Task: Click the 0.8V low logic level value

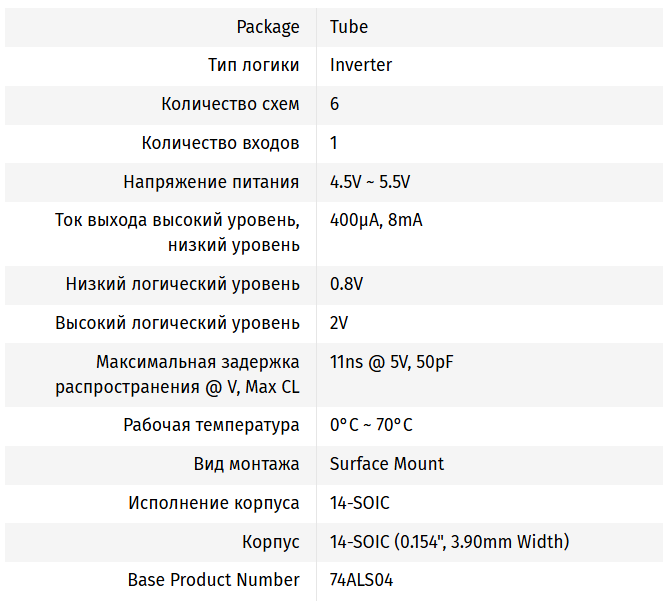Action: pyautogui.click(x=346, y=284)
